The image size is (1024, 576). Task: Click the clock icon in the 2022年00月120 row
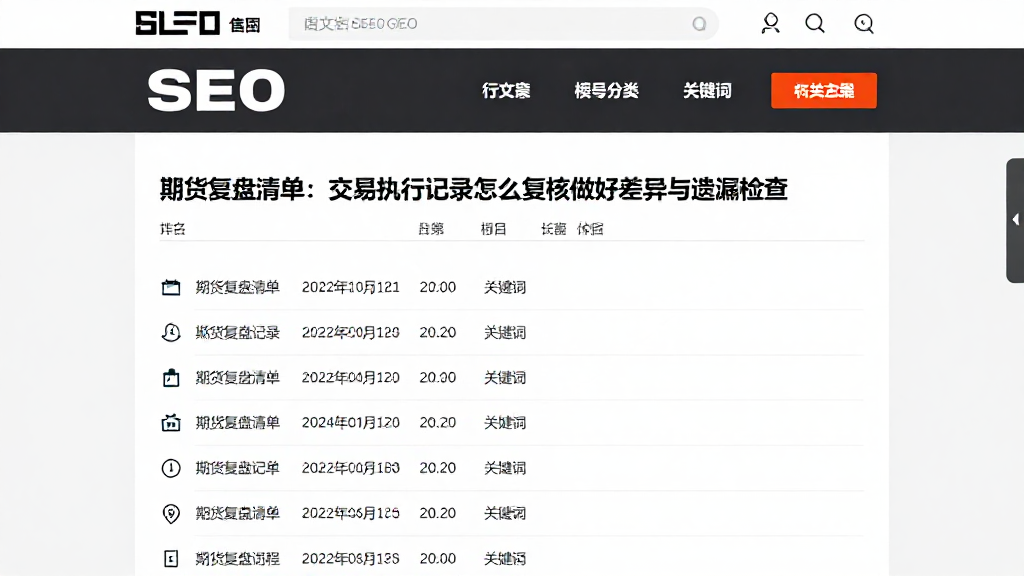(x=171, y=332)
